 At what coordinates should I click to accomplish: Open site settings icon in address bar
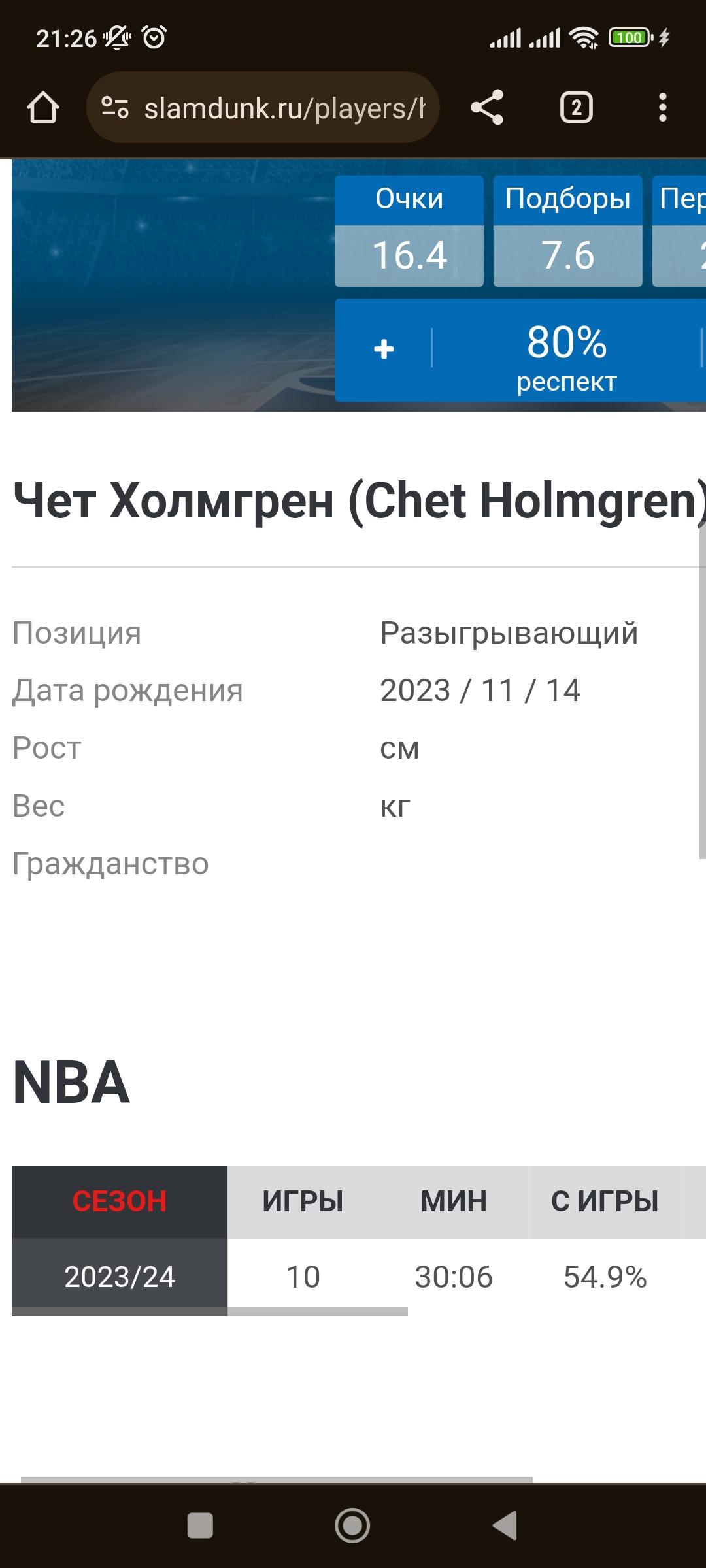coord(115,108)
